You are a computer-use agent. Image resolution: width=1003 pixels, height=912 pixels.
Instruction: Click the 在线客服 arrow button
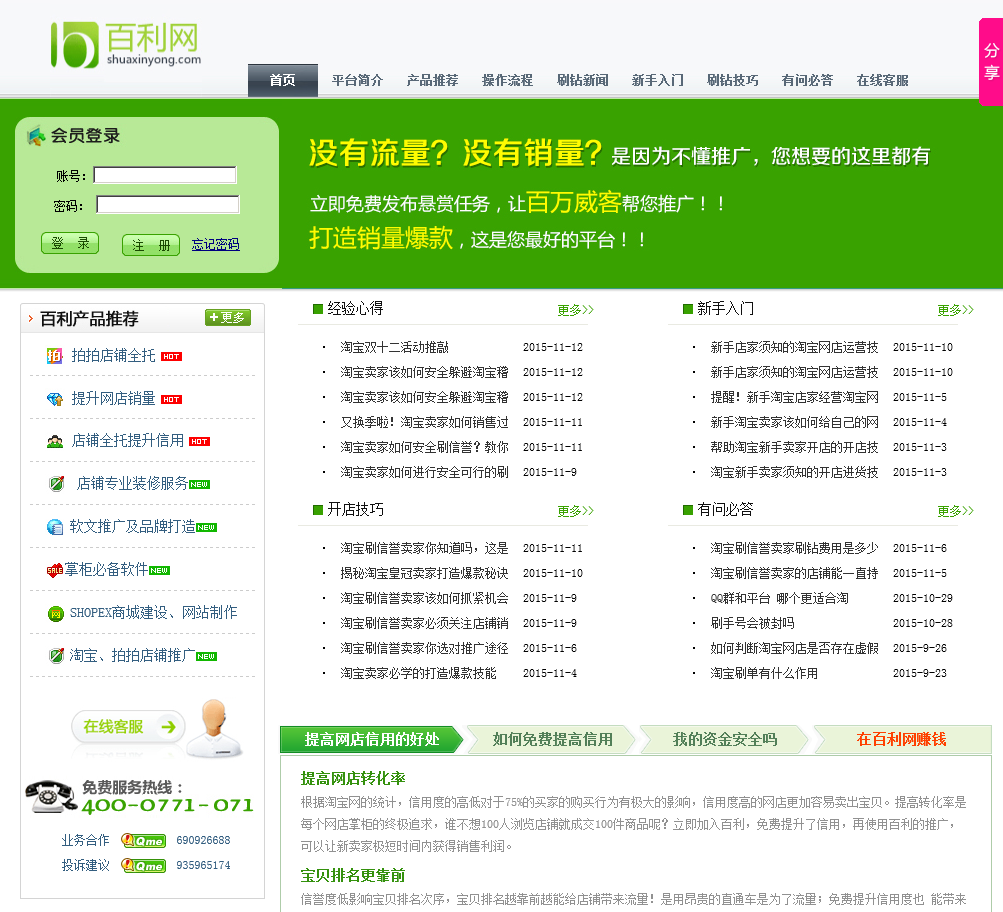128,727
